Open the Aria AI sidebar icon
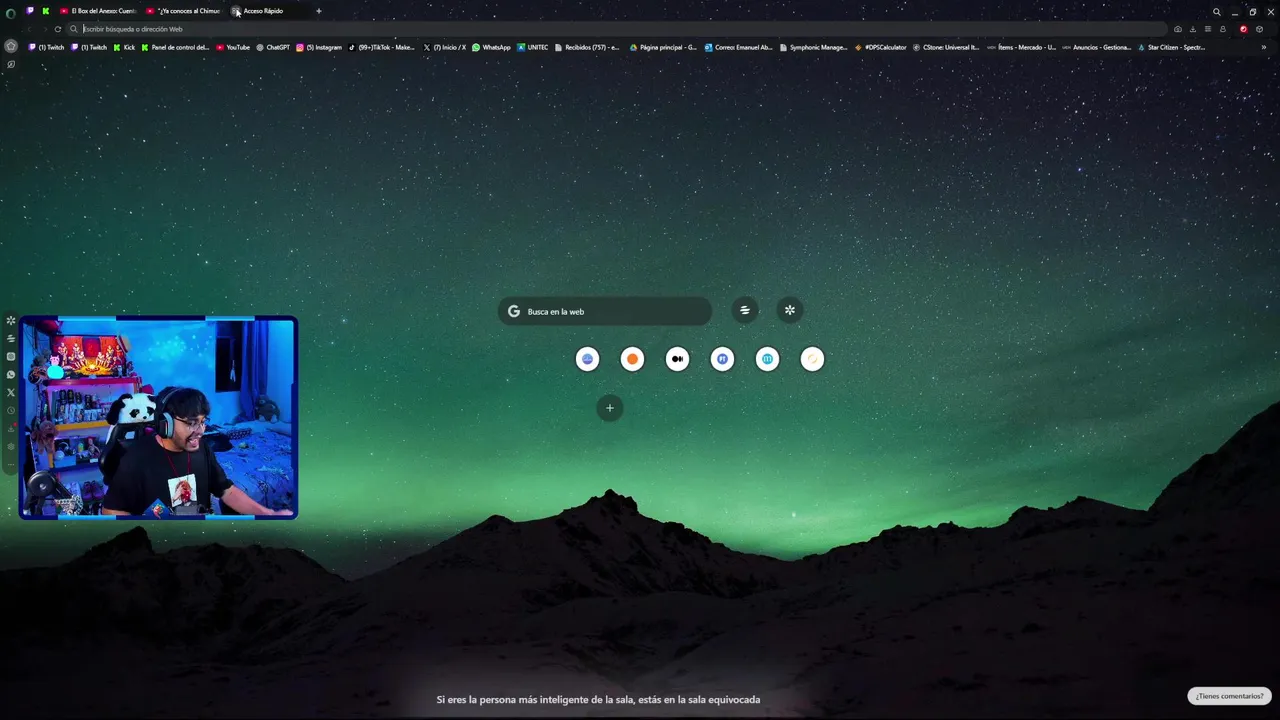The width and height of the screenshot is (1280, 720). point(11,321)
